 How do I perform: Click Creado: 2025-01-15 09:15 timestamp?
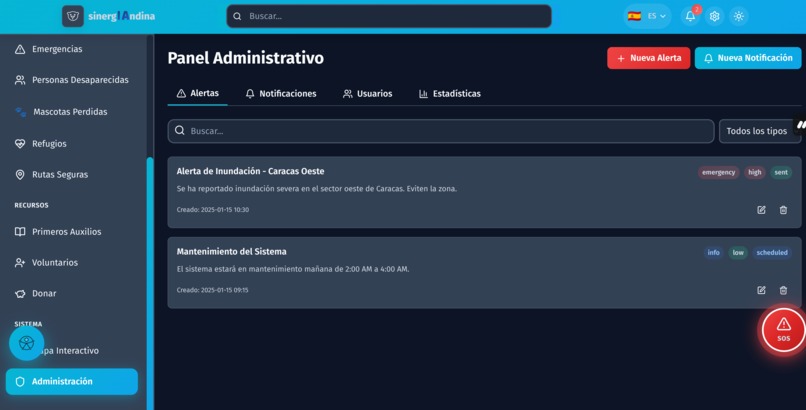212,290
